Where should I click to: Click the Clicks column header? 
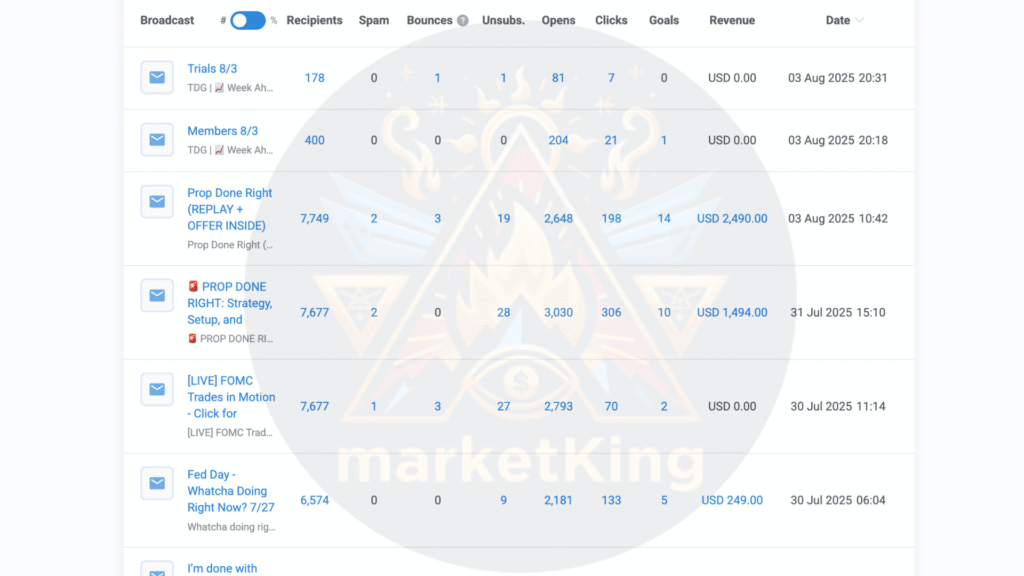(x=611, y=20)
